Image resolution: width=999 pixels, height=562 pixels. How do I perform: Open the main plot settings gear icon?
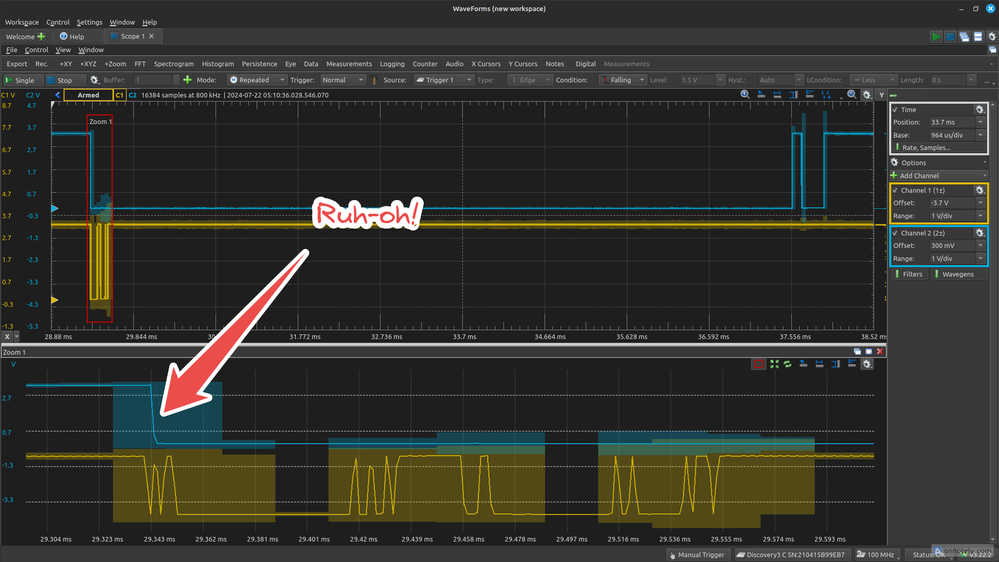click(x=866, y=95)
